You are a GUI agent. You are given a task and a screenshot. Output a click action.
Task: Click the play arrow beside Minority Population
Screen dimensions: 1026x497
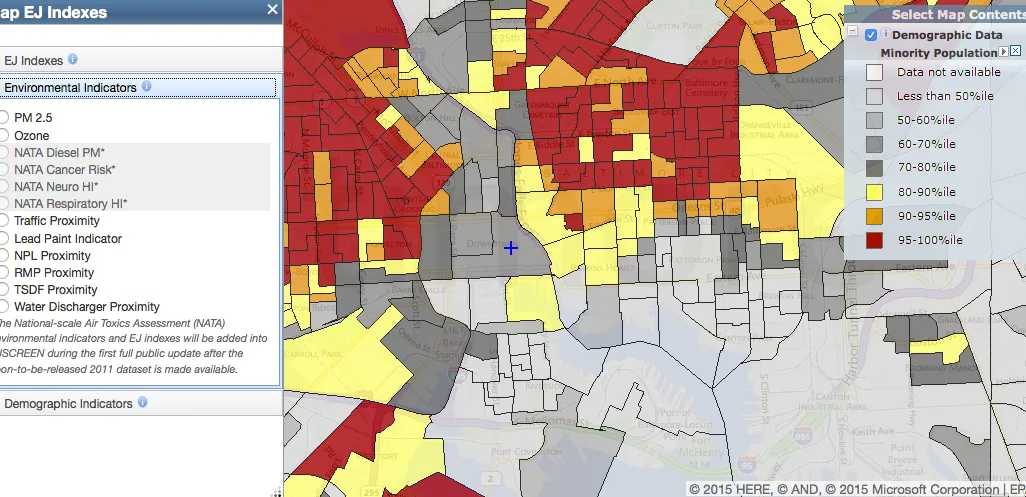[x=1003, y=51]
